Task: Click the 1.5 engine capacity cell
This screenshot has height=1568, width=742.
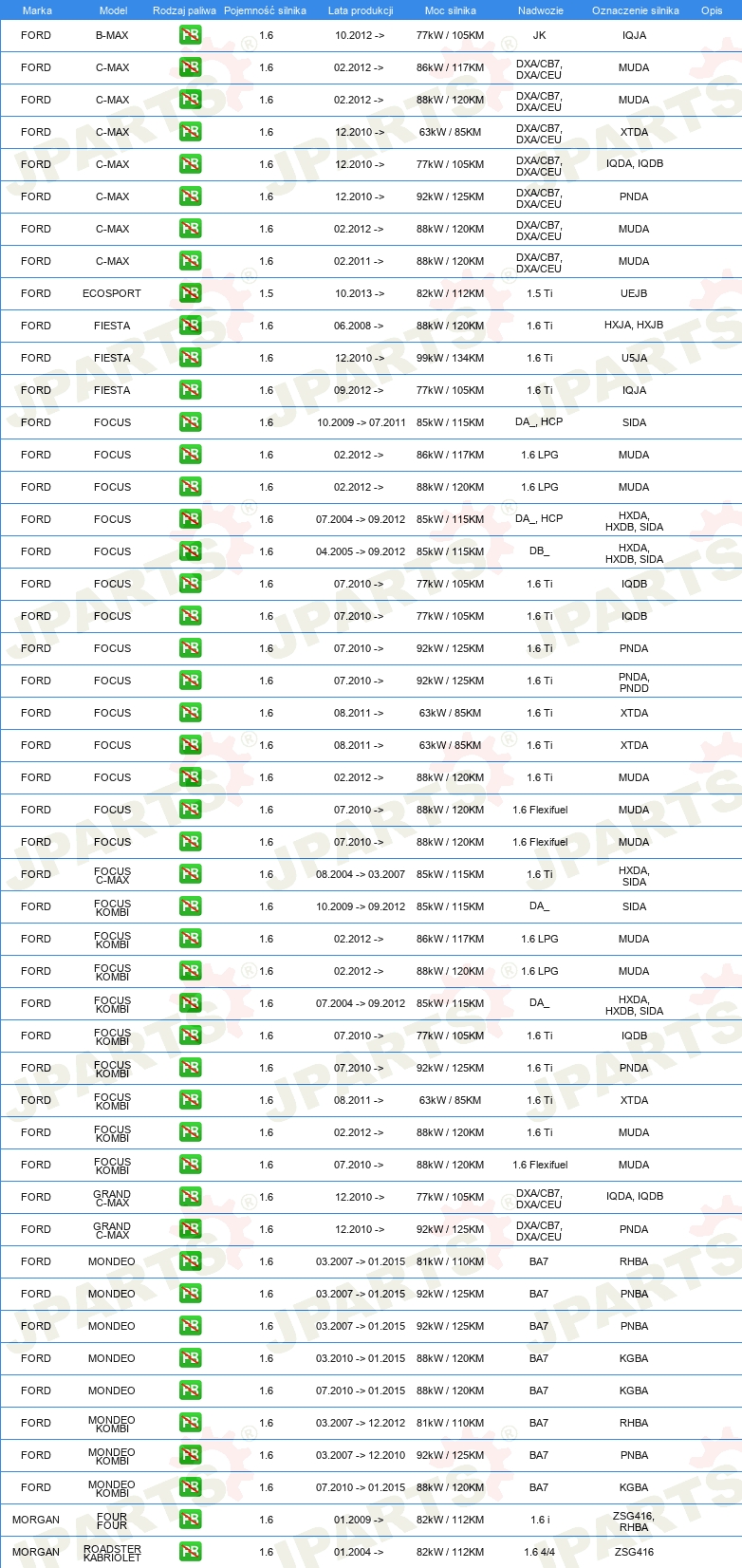Action: [266, 294]
